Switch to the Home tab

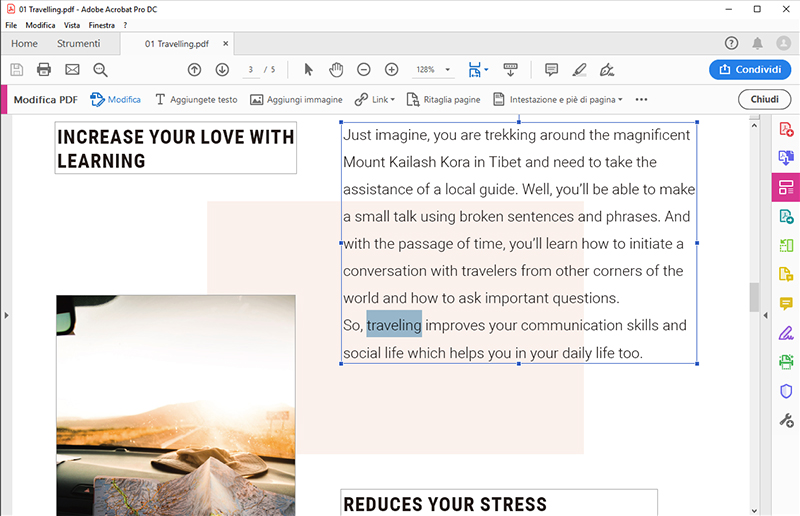pos(24,44)
